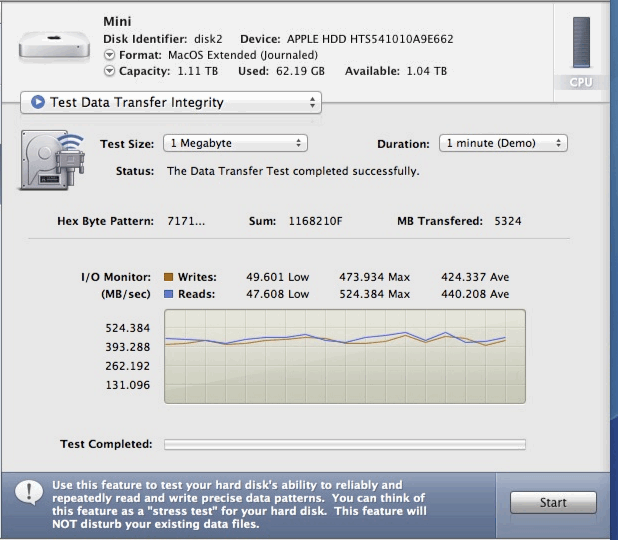Click the Sum value 1168210F
The height and width of the screenshot is (540, 618).
[x=315, y=221]
